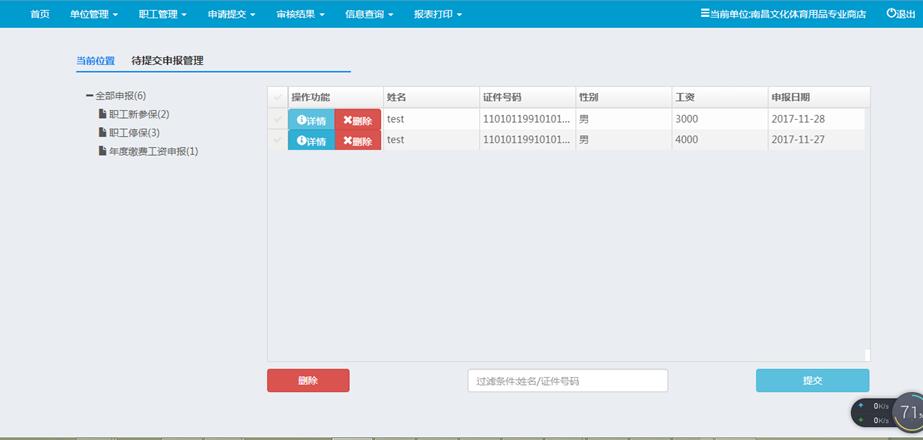
Task: Check the first row's checkbox
Action: [277, 120]
